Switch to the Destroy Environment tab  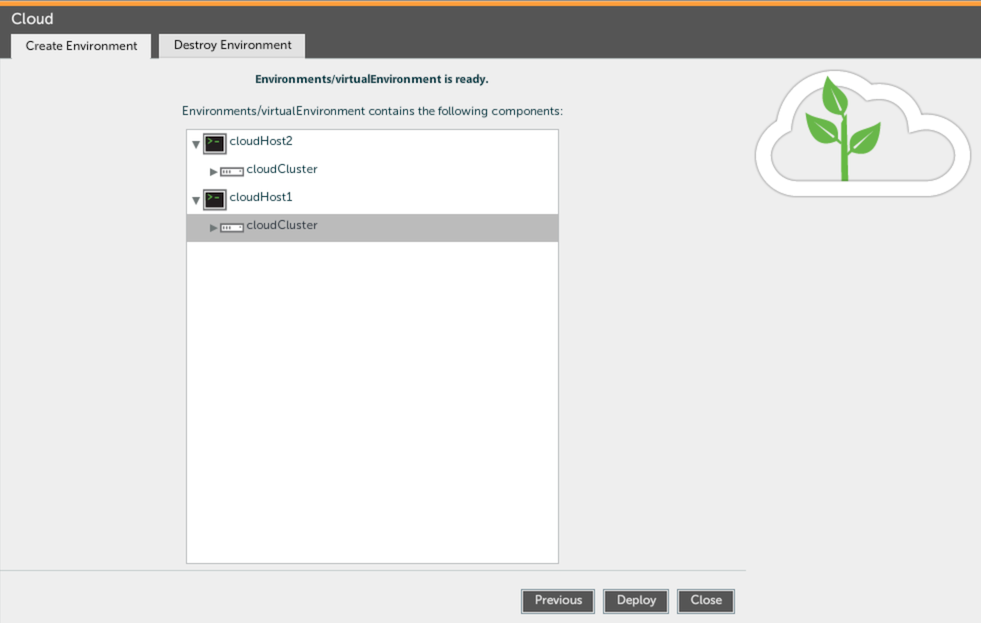(232, 45)
